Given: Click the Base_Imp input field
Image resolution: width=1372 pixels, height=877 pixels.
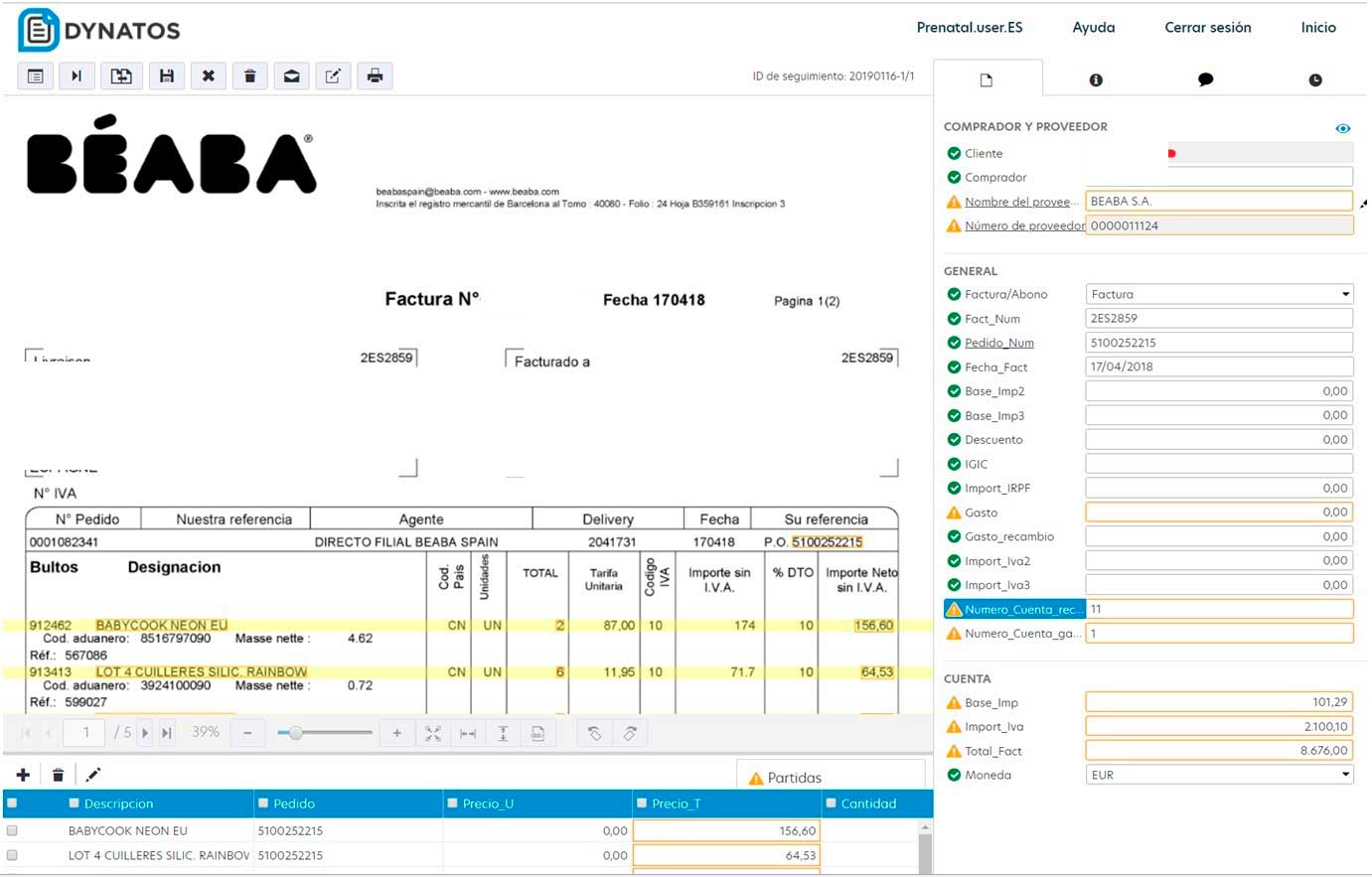Looking at the screenshot, I should [x=1219, y=702].
